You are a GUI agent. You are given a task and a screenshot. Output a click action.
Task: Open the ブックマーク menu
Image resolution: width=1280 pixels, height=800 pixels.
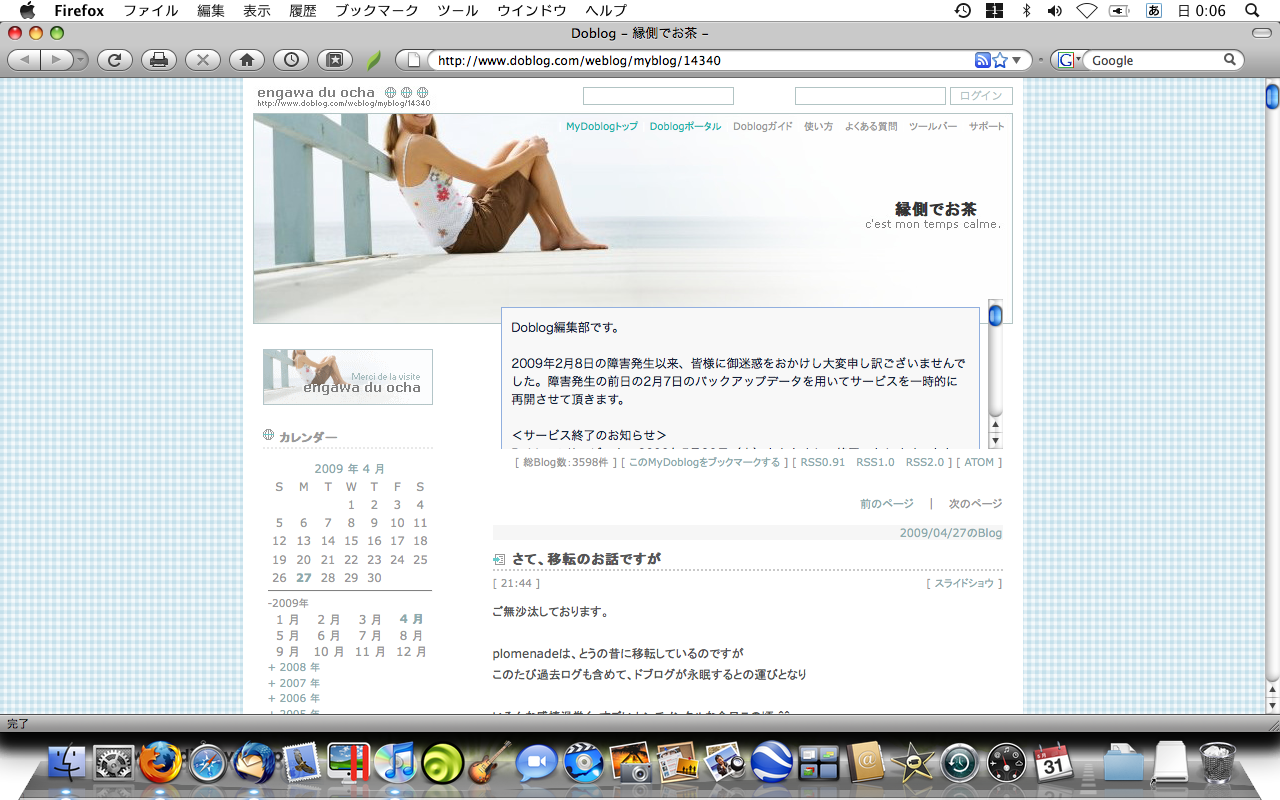tap(378, 11)
